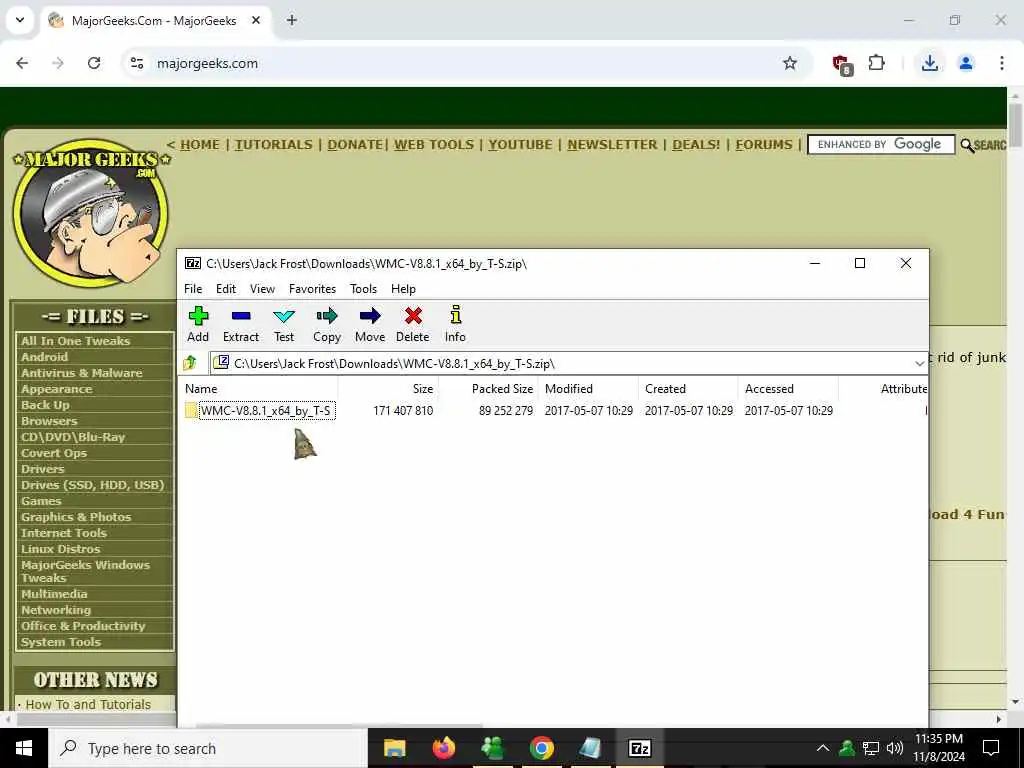Open the Tools menu in 7-Zip
Image resolution: width=1024 pixels, height=768 pixels.
pyautogui.click(x=363, y=289)
